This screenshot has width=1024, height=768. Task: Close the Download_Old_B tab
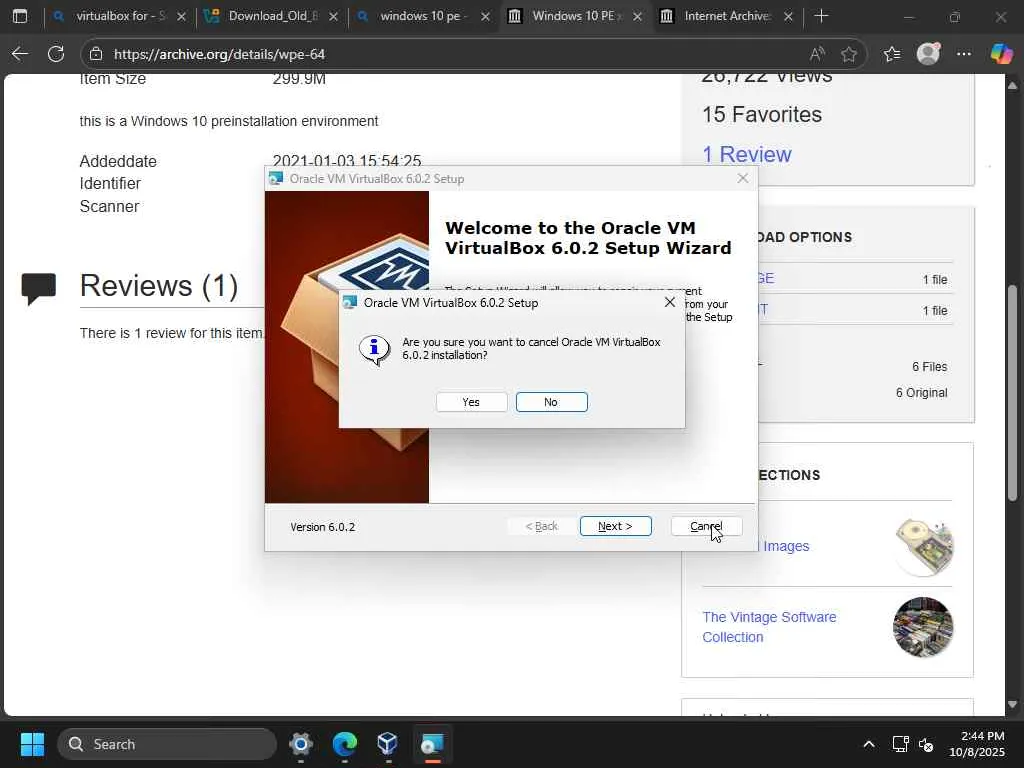coord(333,16)
